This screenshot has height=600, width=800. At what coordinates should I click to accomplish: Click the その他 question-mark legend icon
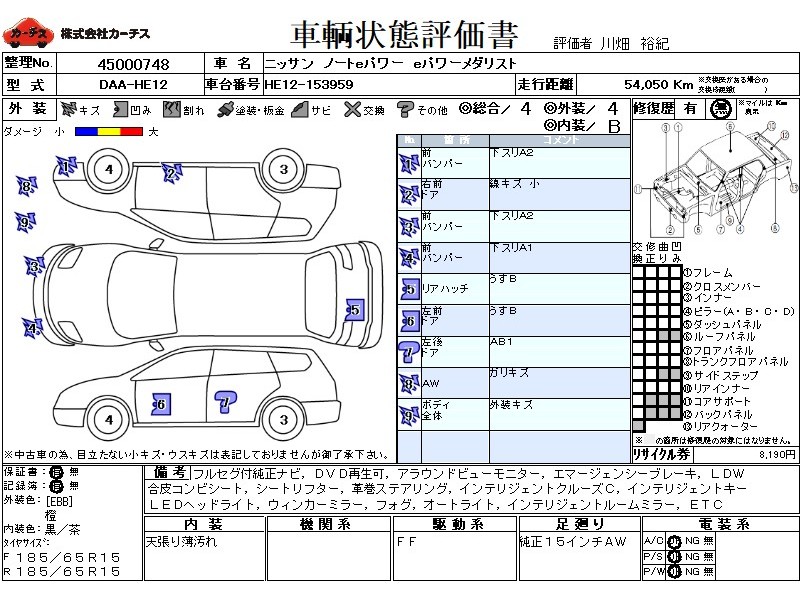[405, 109]
